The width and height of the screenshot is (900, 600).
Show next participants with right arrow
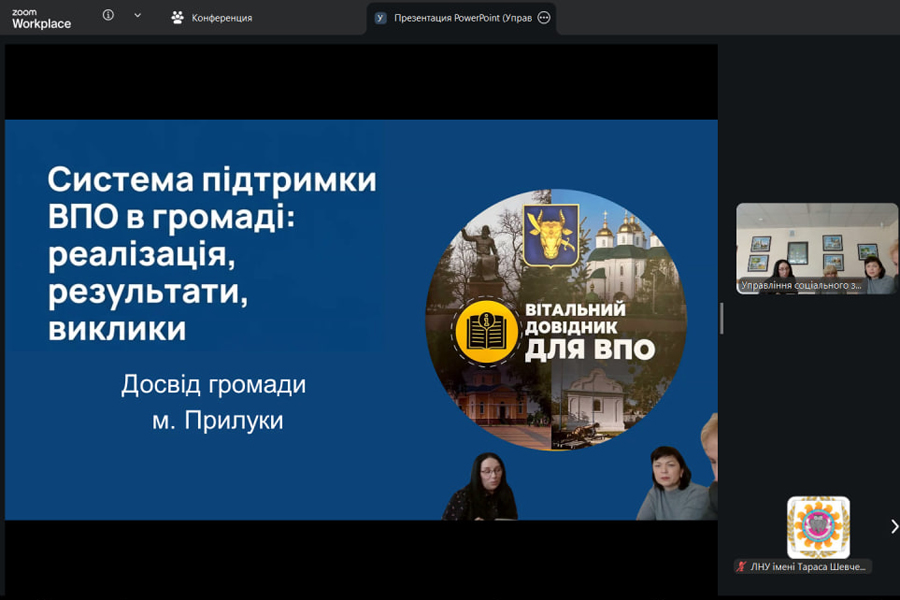pos(894,526)
